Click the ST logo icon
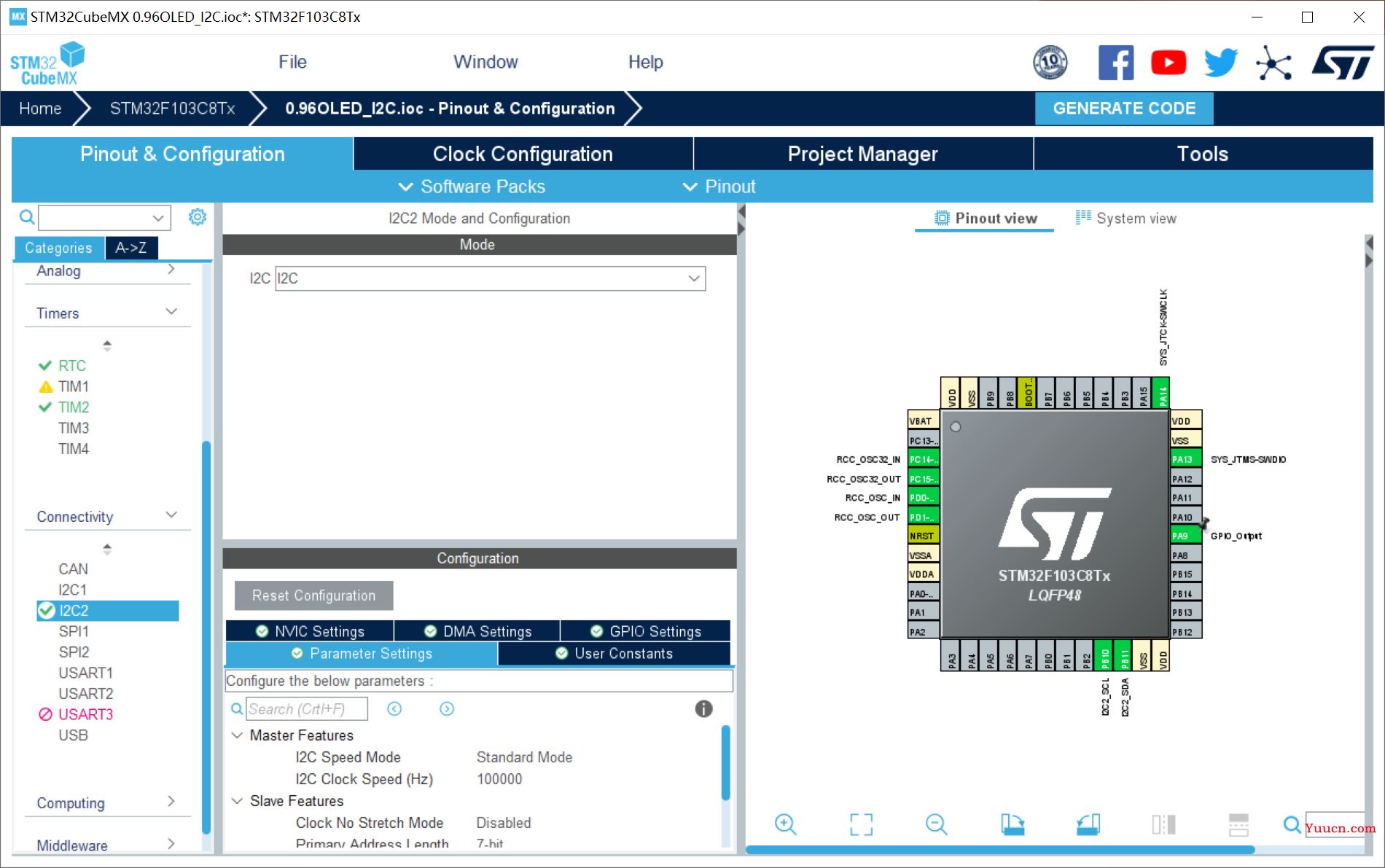This screenshot has width=1385, height=868. pyautogui.click(x=1343, y=63)
